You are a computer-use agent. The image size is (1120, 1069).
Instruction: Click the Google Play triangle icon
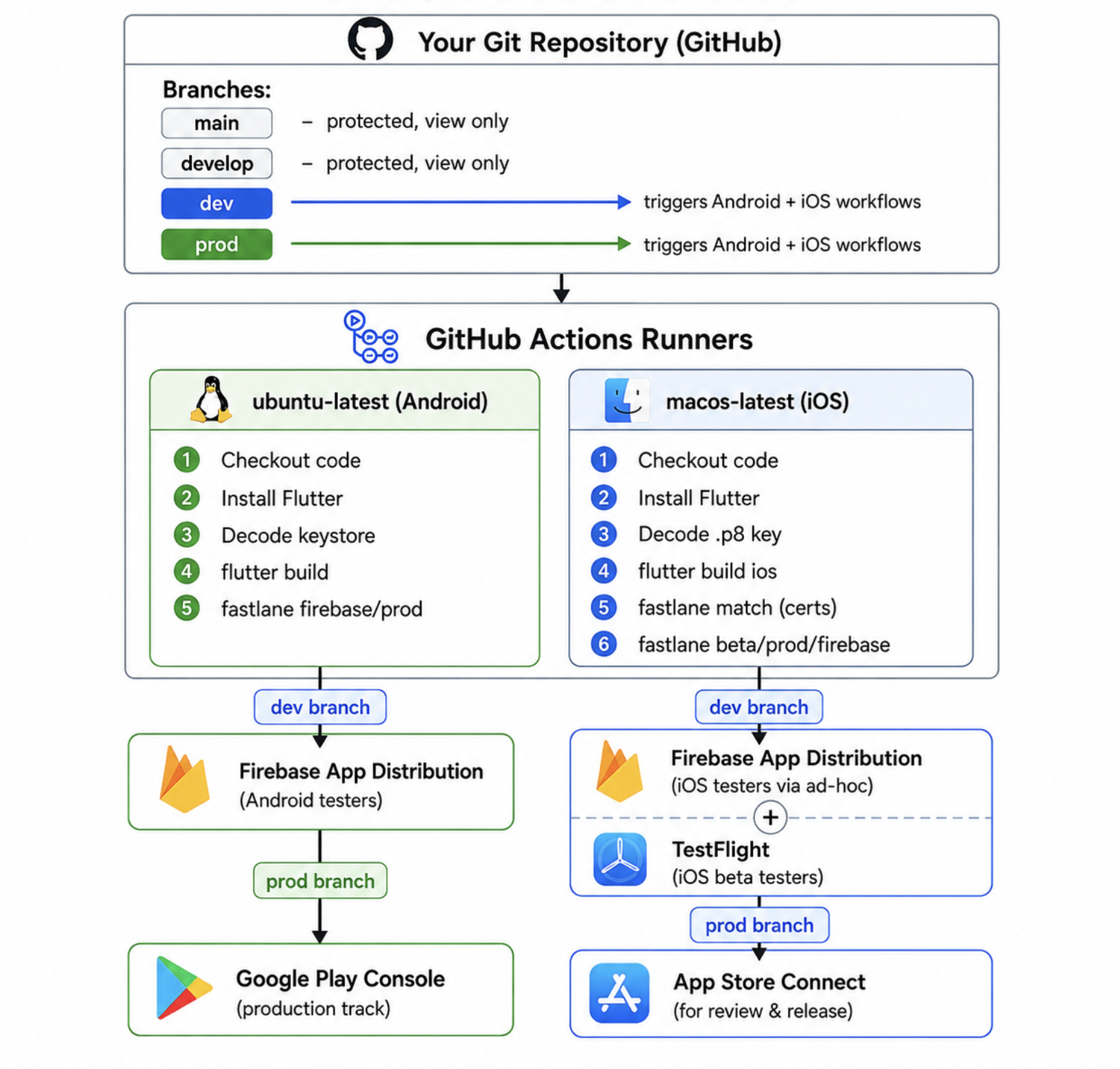point(183,988)
